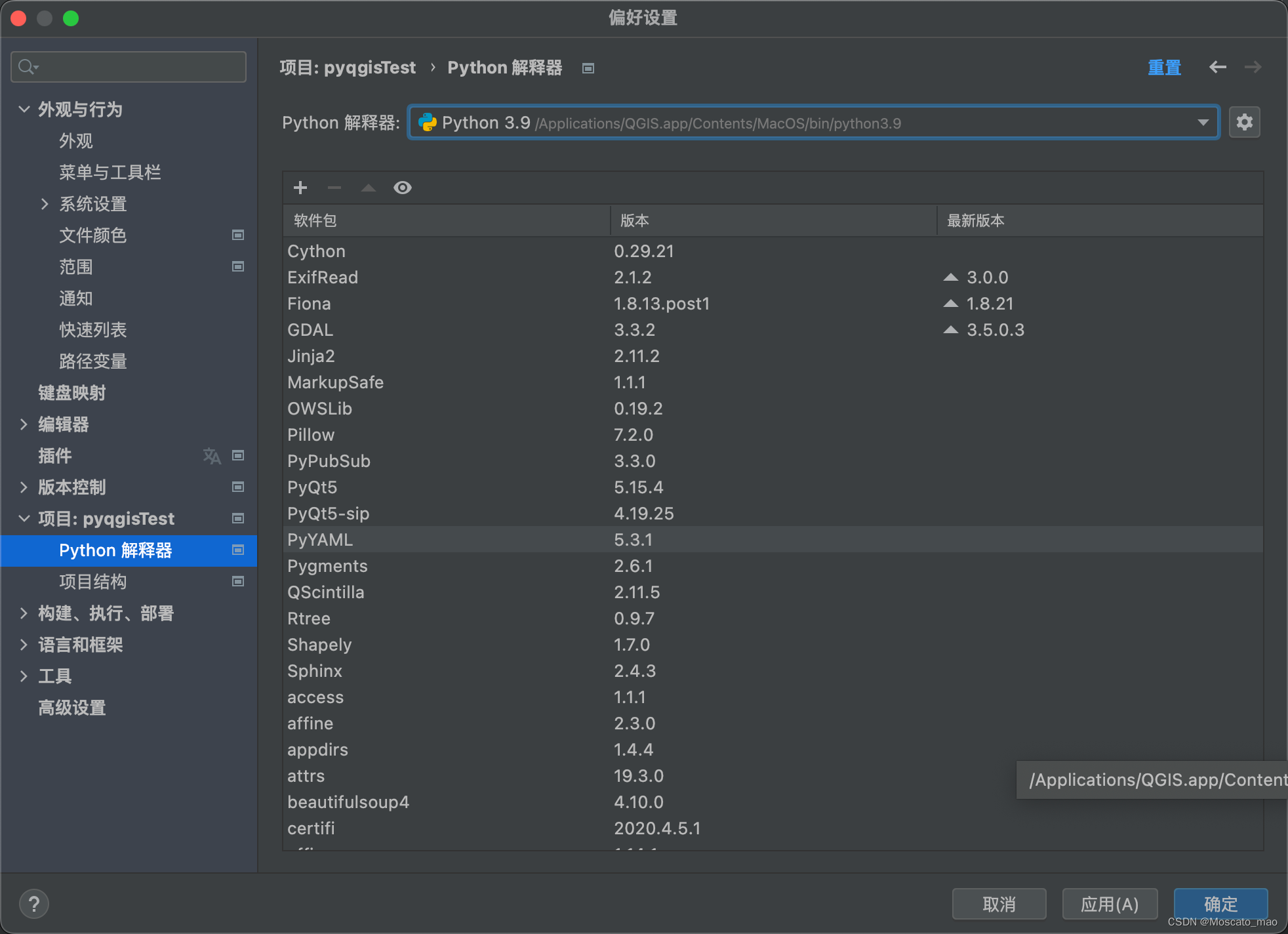The image size is (1288, 934).
Task: Select the certifi package row
Action: (x=773, y=828)
